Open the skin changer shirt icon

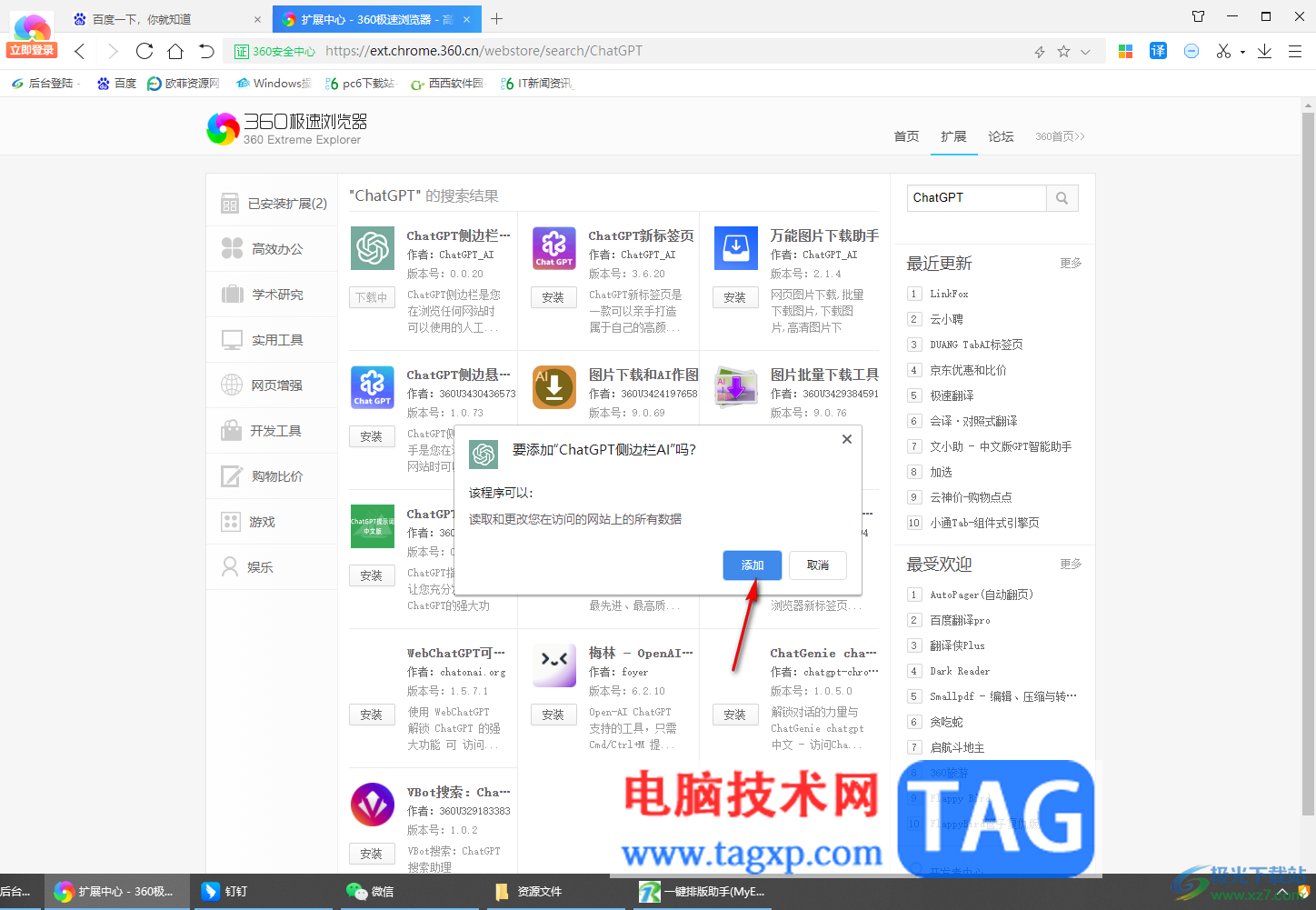tap(1199, 16)
